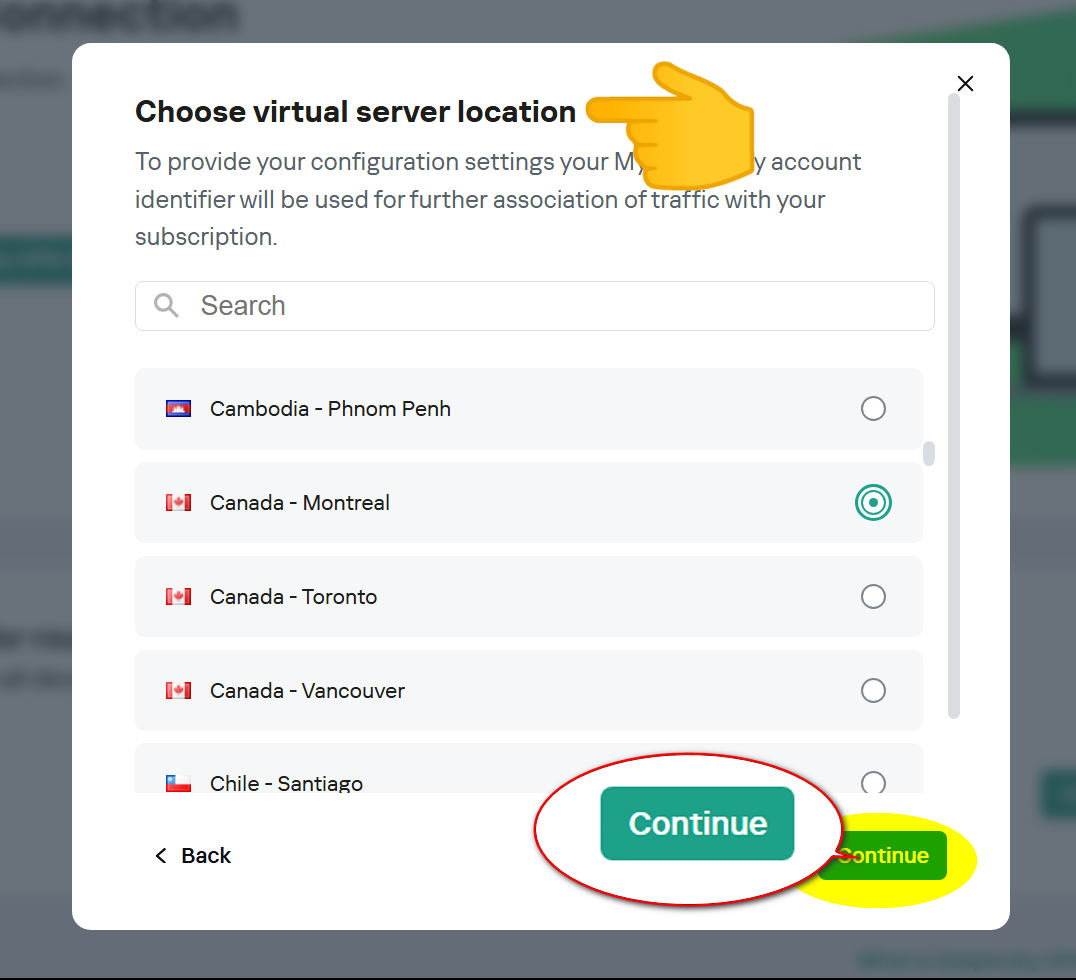
Task: Select the Canada - Toronto list row
Action: (x=528, y=596)
